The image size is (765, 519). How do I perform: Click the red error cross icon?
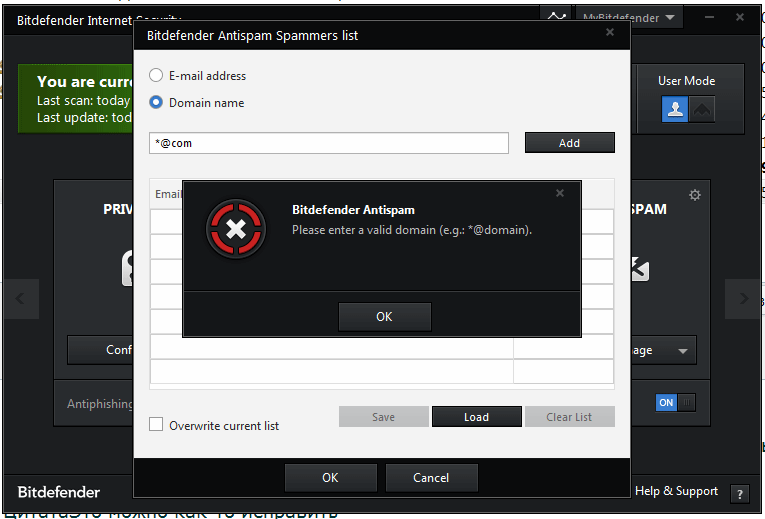click(236, 229)
